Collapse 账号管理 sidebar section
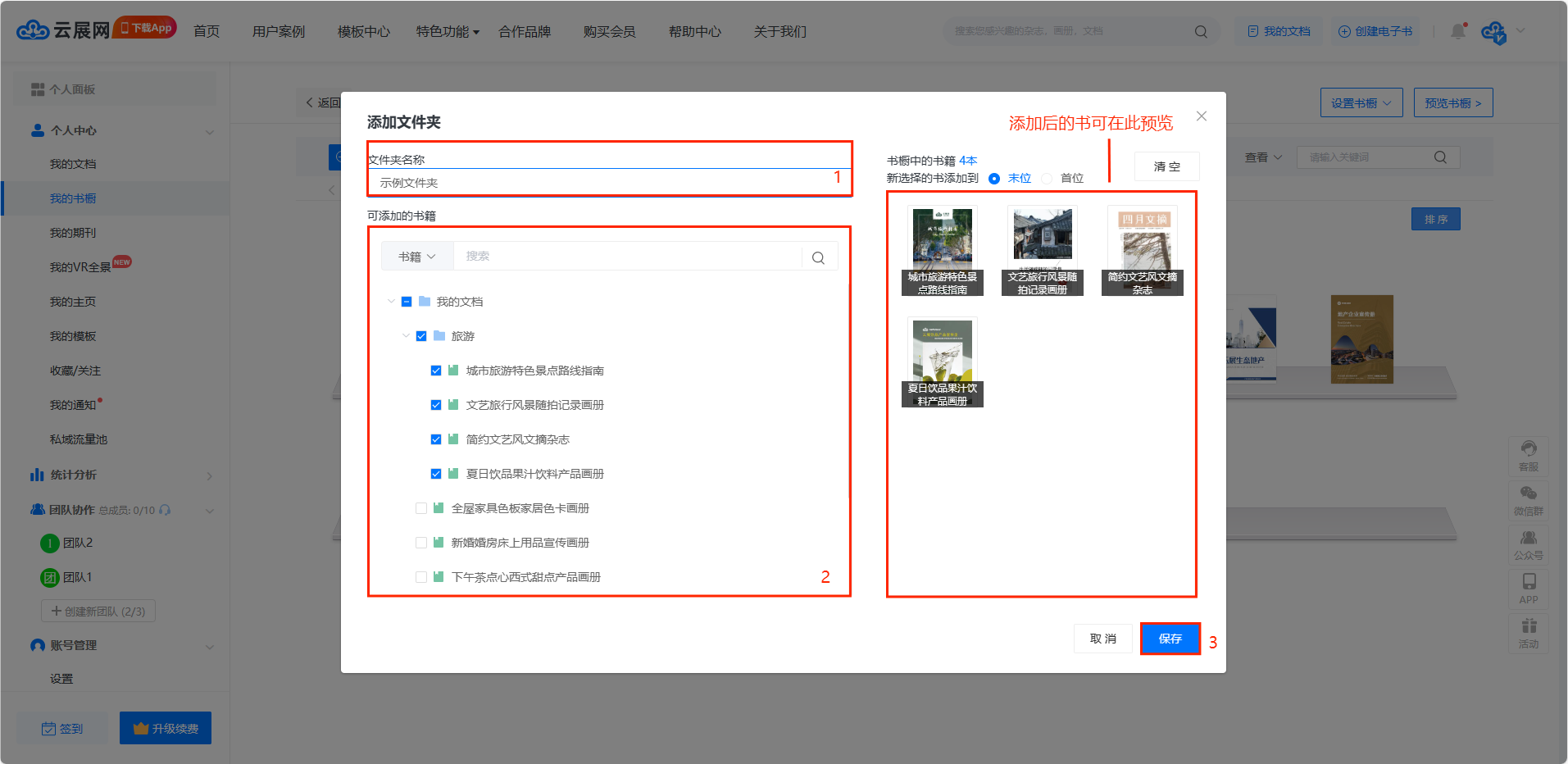This screenshot has height=764, width=1568. (210, 647)
